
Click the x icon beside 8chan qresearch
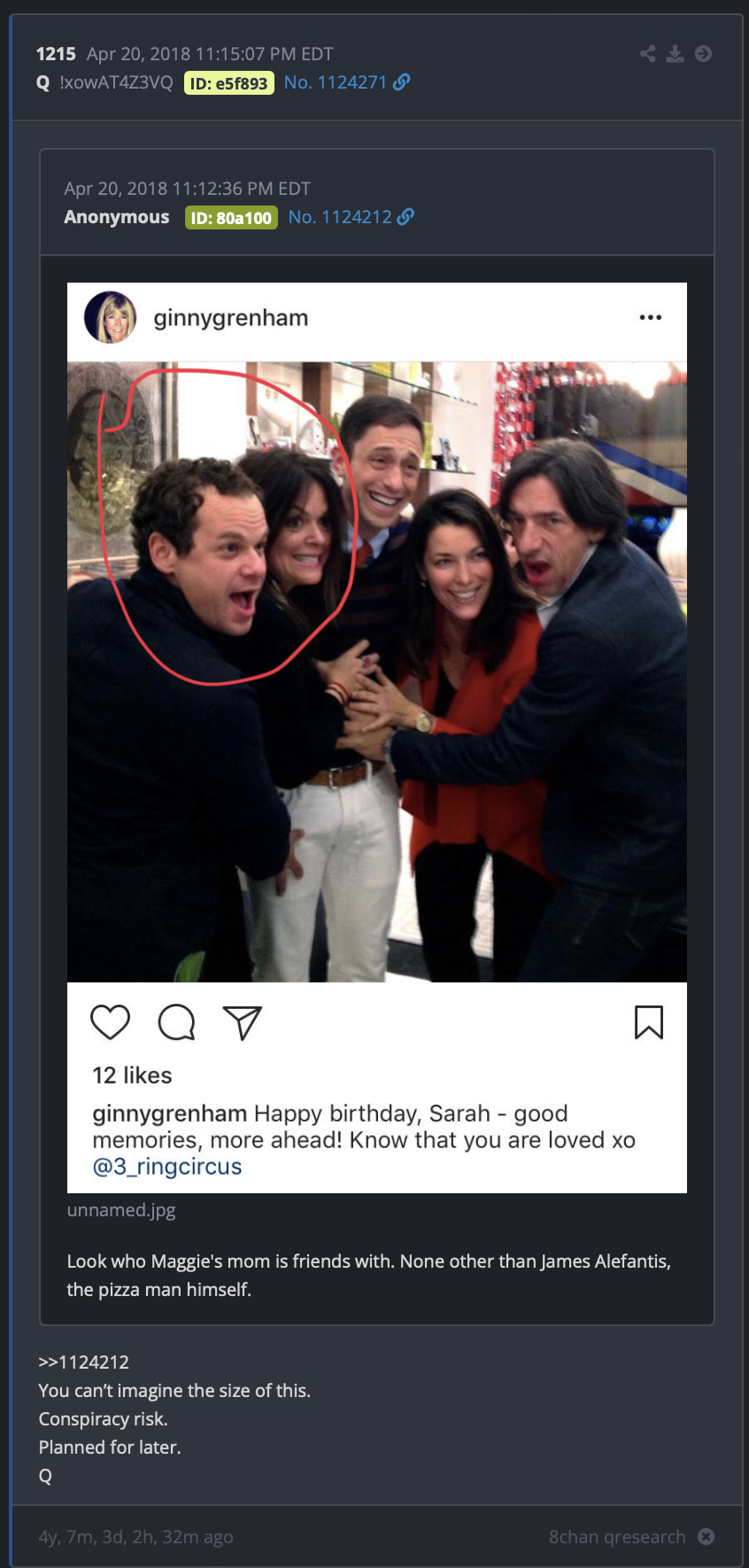[706, 1536]
